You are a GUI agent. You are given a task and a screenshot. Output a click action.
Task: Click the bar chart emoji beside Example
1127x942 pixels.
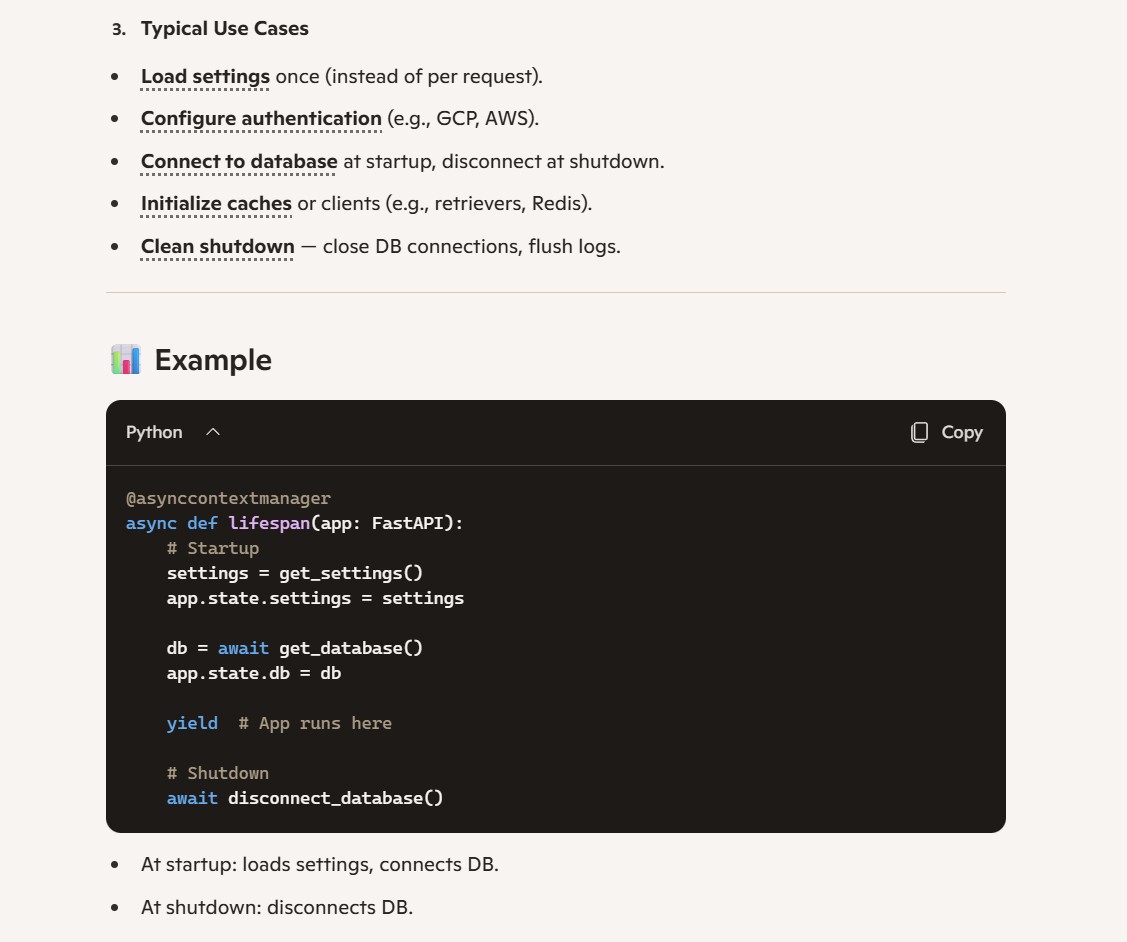[x=126, y=359]
